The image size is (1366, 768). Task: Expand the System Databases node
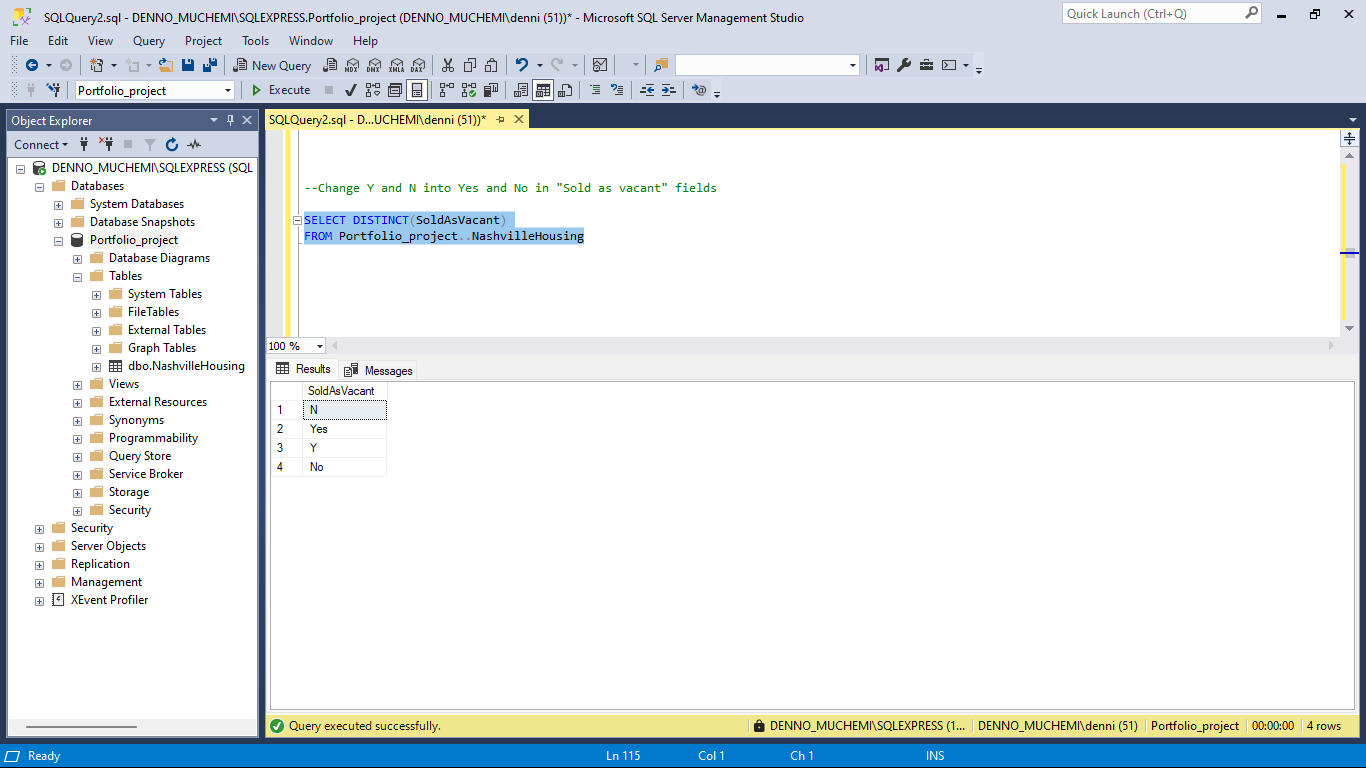[58, 204]
